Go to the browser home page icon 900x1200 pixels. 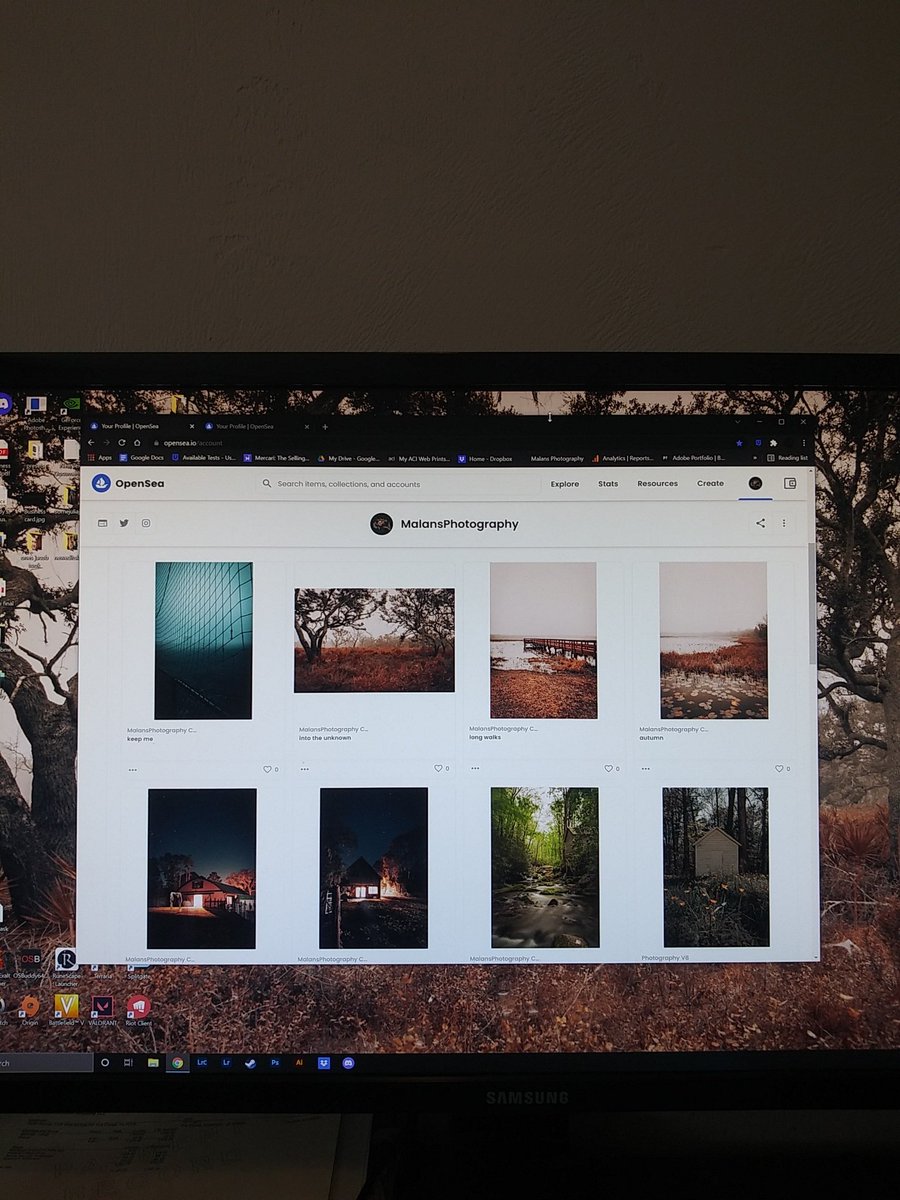coord(136,442)
